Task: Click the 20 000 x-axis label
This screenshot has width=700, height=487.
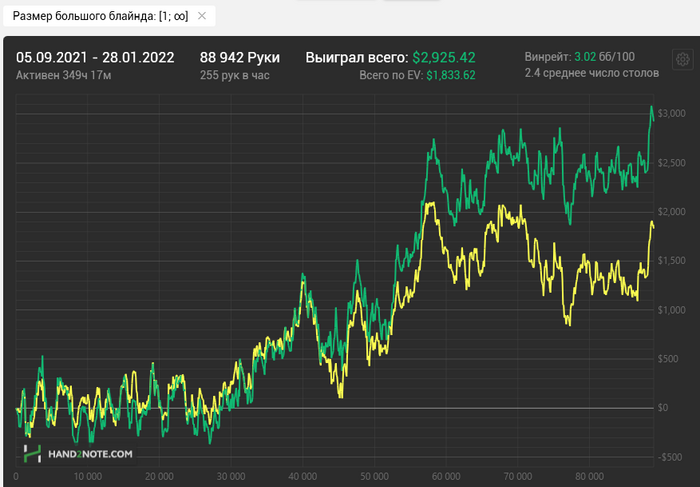Action: coord(159,476)
